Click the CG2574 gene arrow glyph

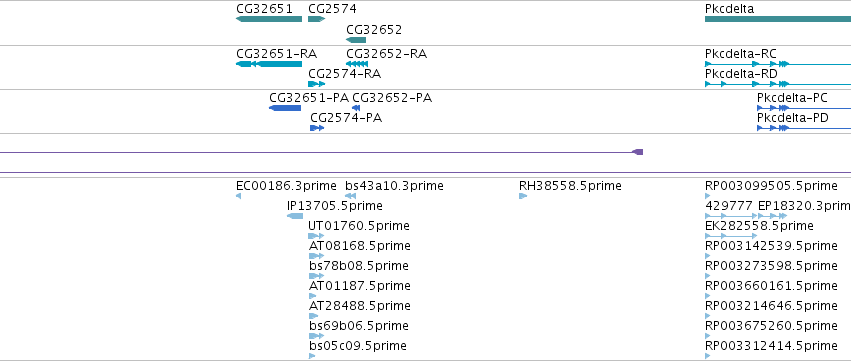(316, 19)
